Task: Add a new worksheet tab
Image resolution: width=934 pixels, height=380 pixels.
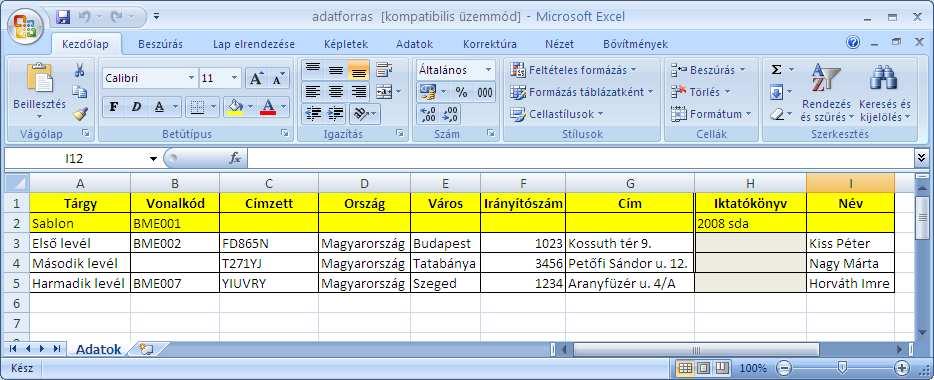Action: point(145,349)
